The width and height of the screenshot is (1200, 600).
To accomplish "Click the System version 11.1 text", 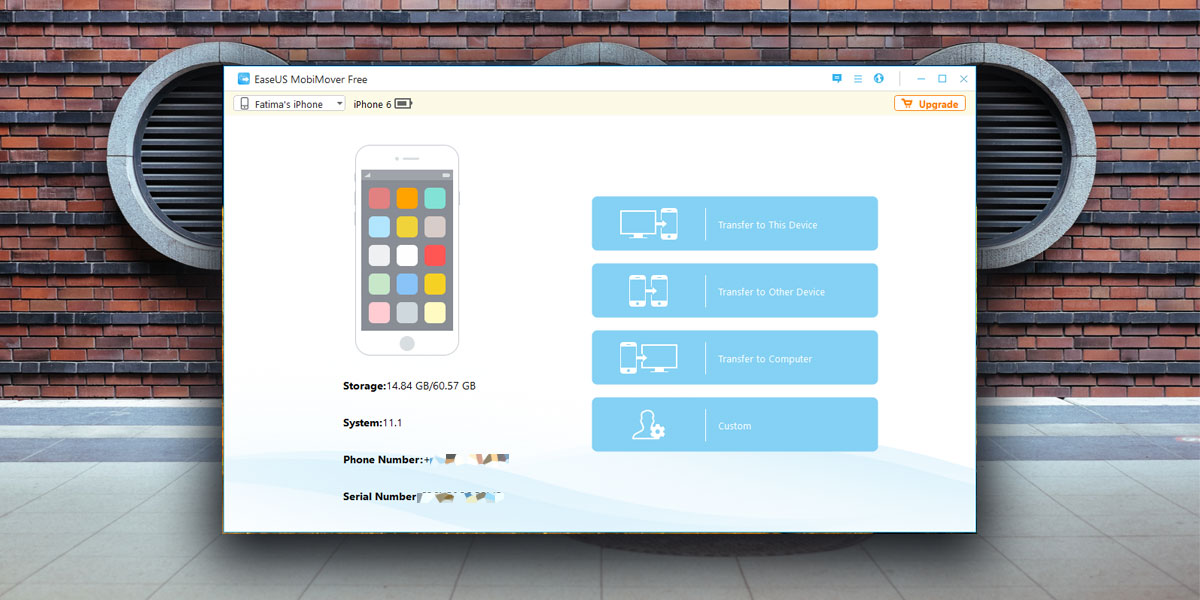I will pyautogui.click(x=392, y=423).
